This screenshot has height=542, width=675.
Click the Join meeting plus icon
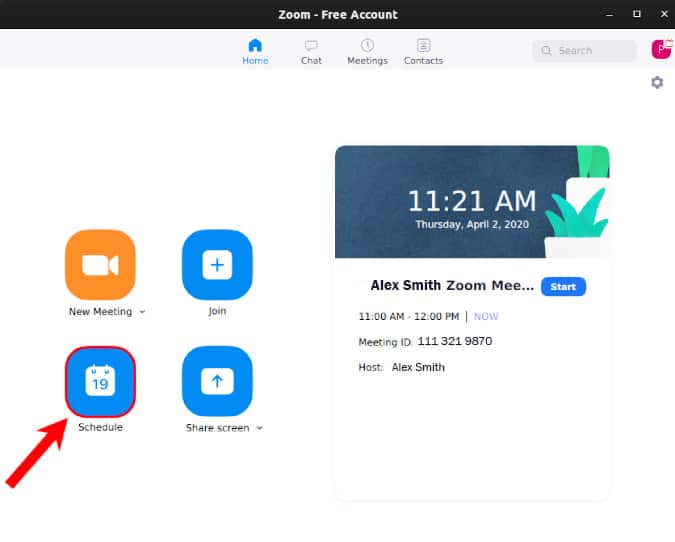pos(217,264)
